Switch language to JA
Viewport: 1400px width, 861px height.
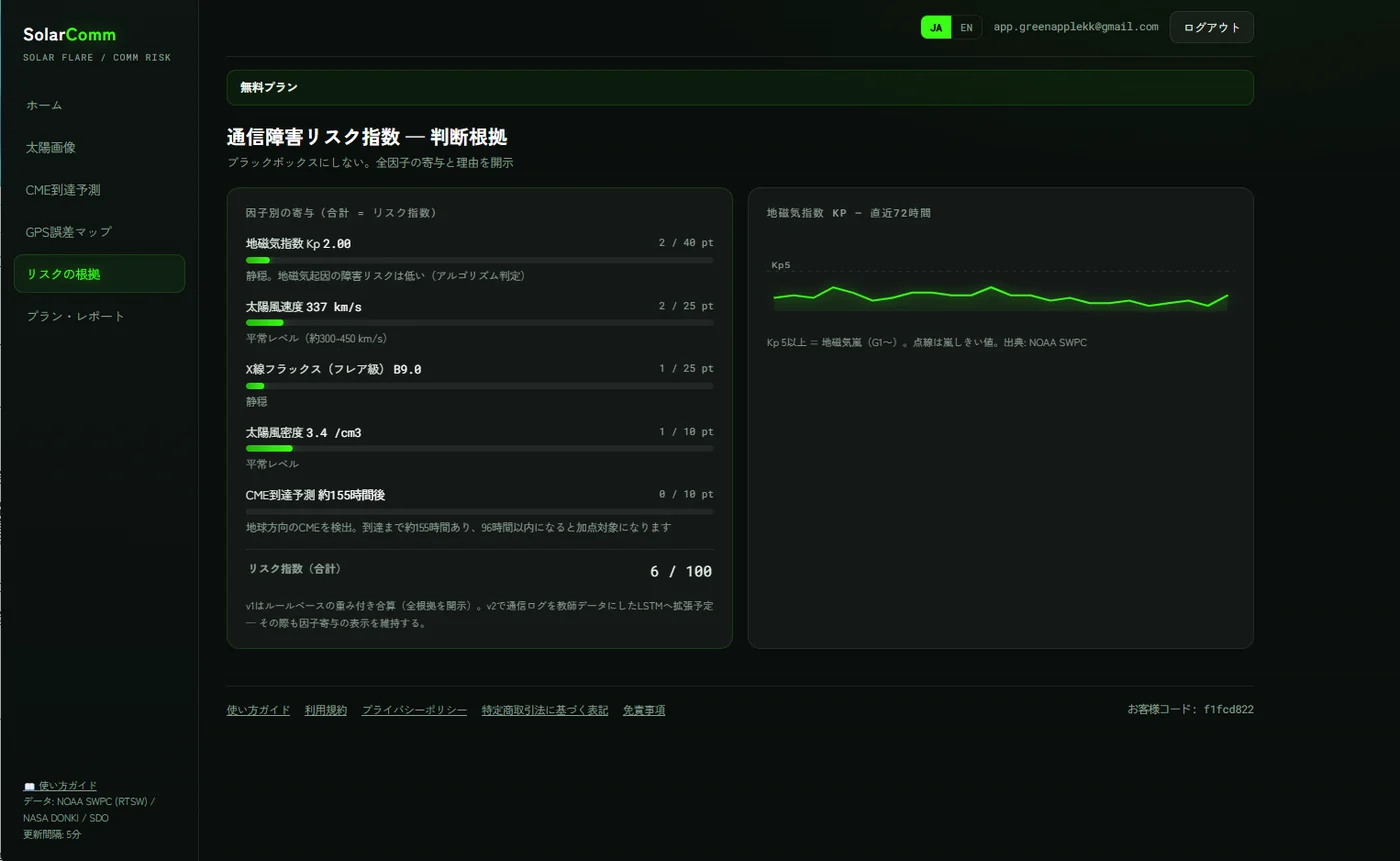pyautogui.click(x=936, y=27)
